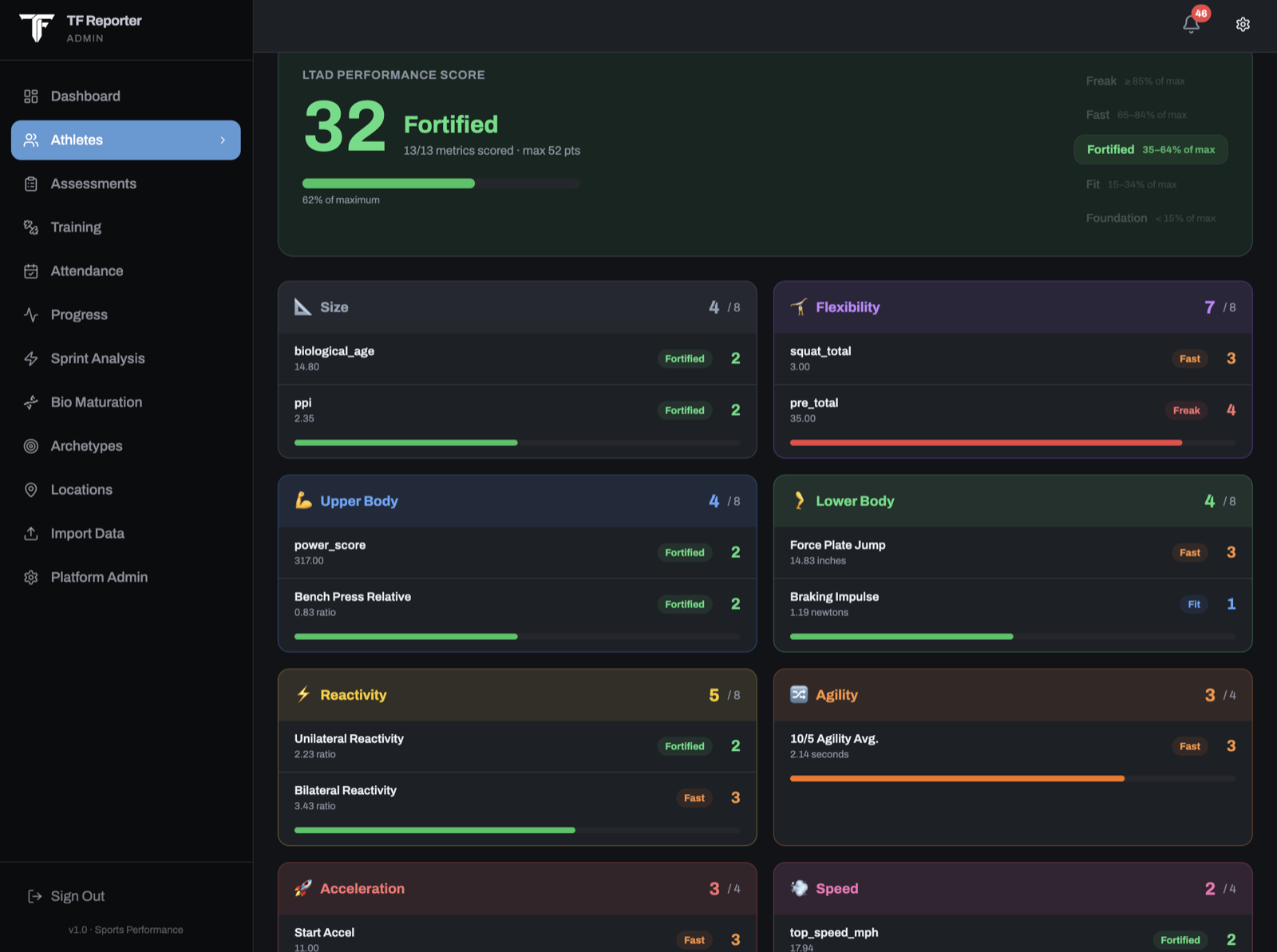The width and height of the screenshot is (1277, 952).
Task: Click the Archetypes target icon
Action: 31,446
